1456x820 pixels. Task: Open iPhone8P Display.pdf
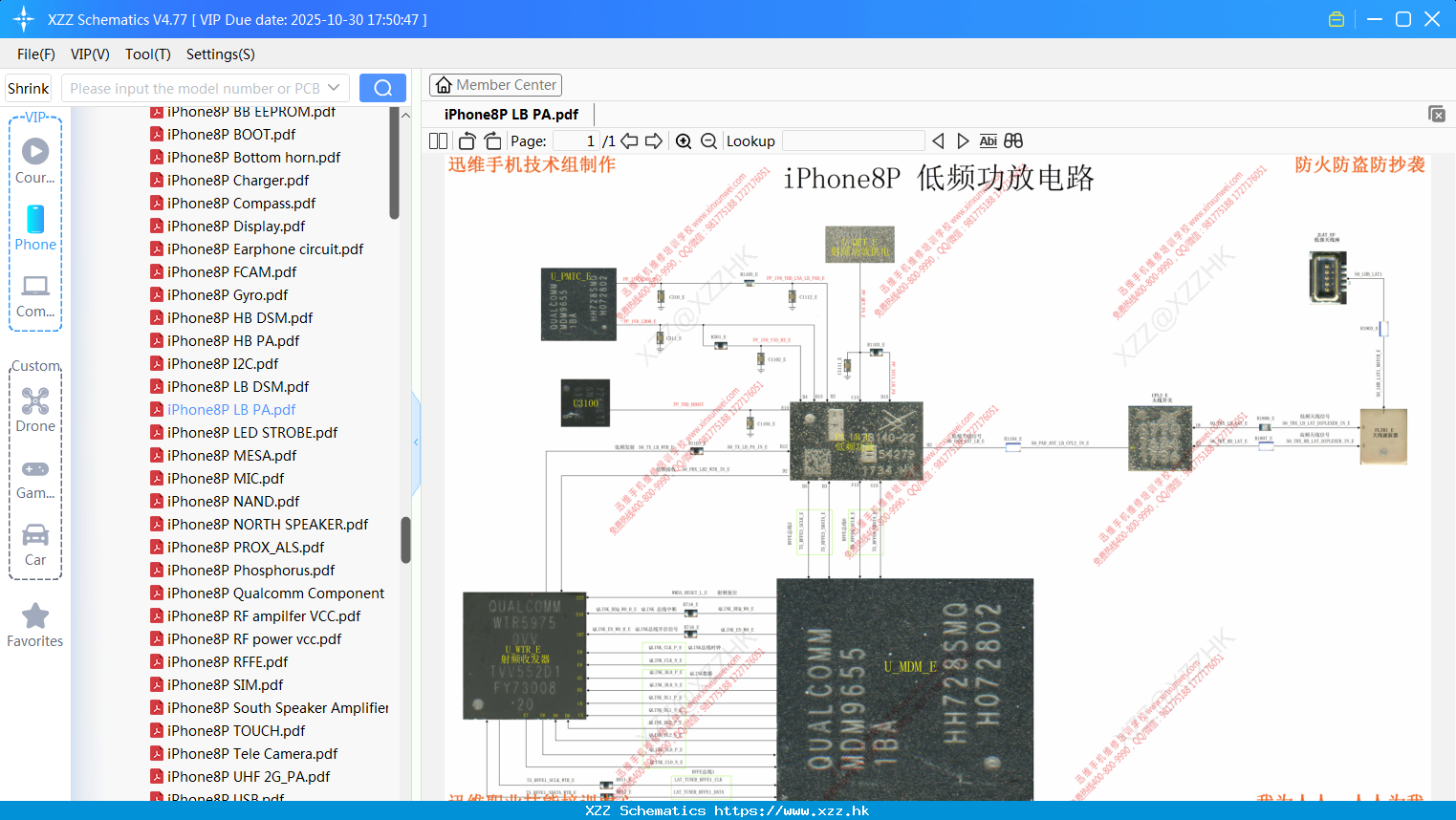[x=236, y=226]
